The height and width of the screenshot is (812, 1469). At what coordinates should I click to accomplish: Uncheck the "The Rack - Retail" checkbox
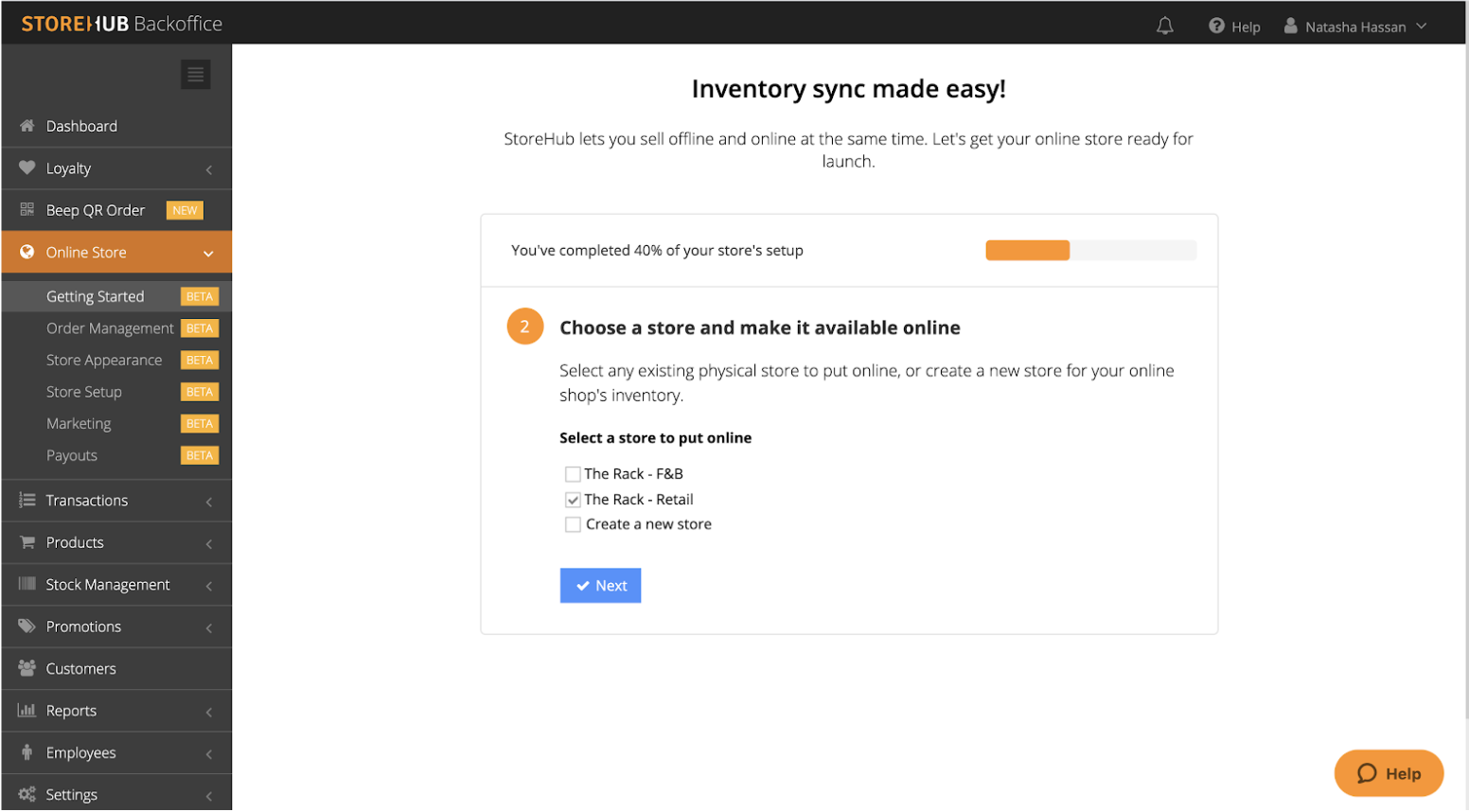[x=573, y=500]
